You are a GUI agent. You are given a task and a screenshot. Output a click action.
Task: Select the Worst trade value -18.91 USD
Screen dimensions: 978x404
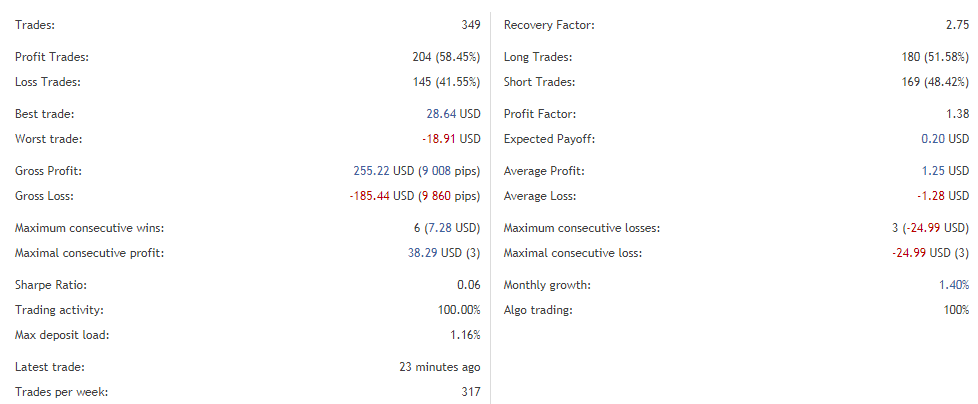450,139
